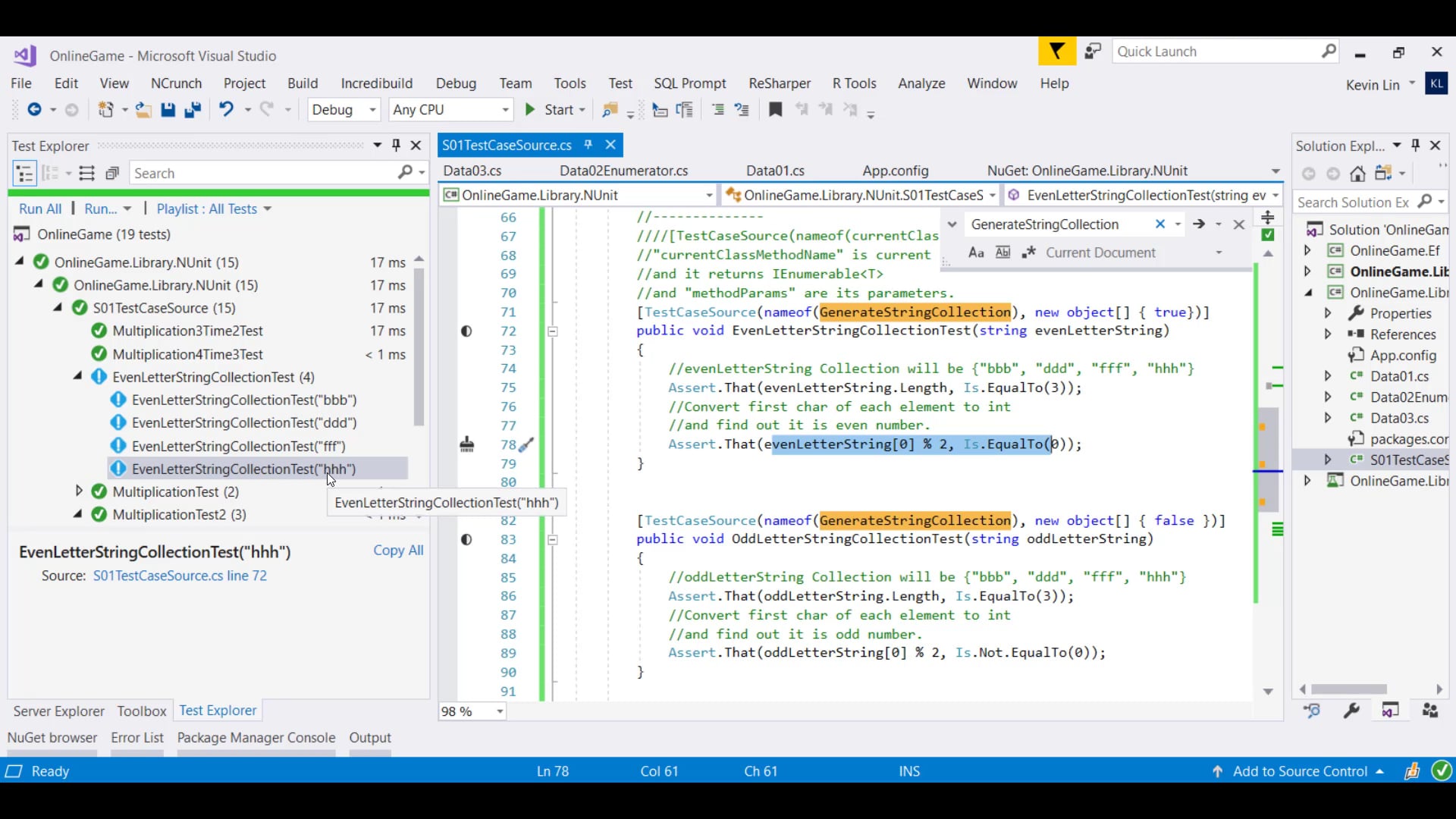Click the Quick Launch search field

click(1213, 52)
